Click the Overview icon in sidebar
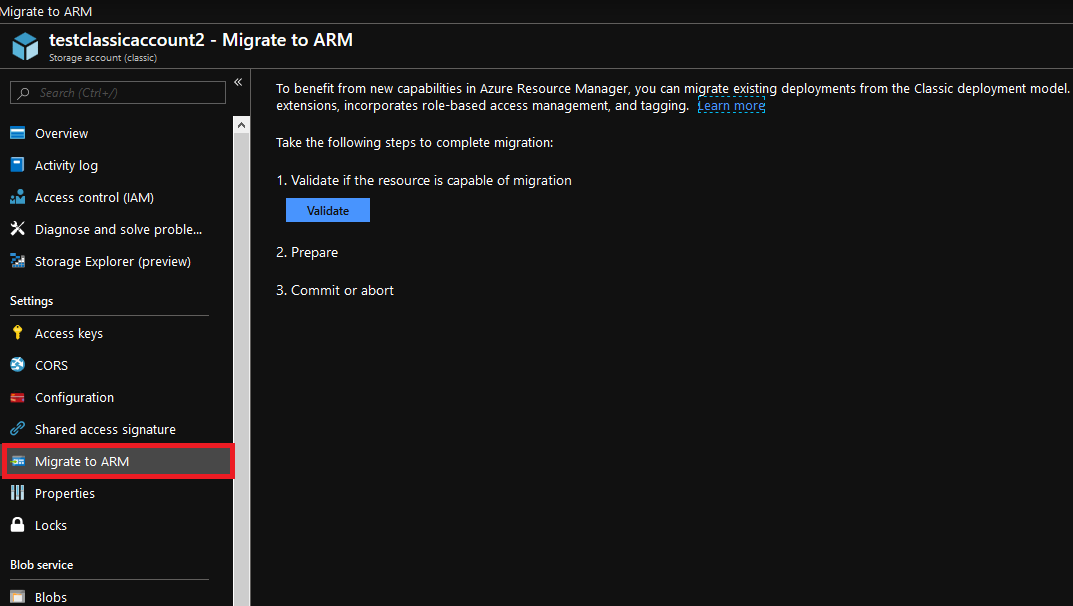This screenshot has height=606, width=1073. click(18, 133)
